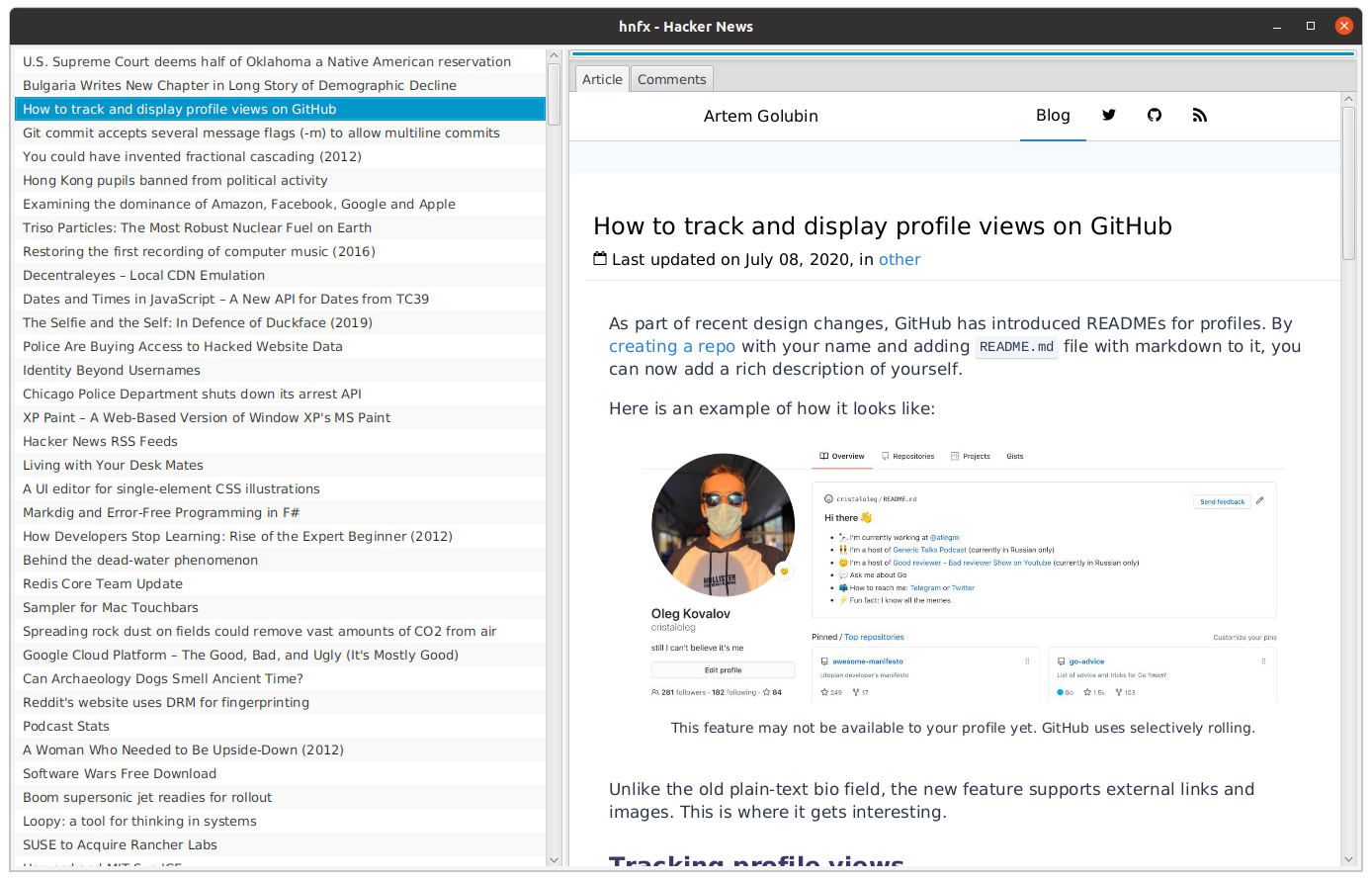Click the up arrow of story list scrollbar

pos(554,56)
